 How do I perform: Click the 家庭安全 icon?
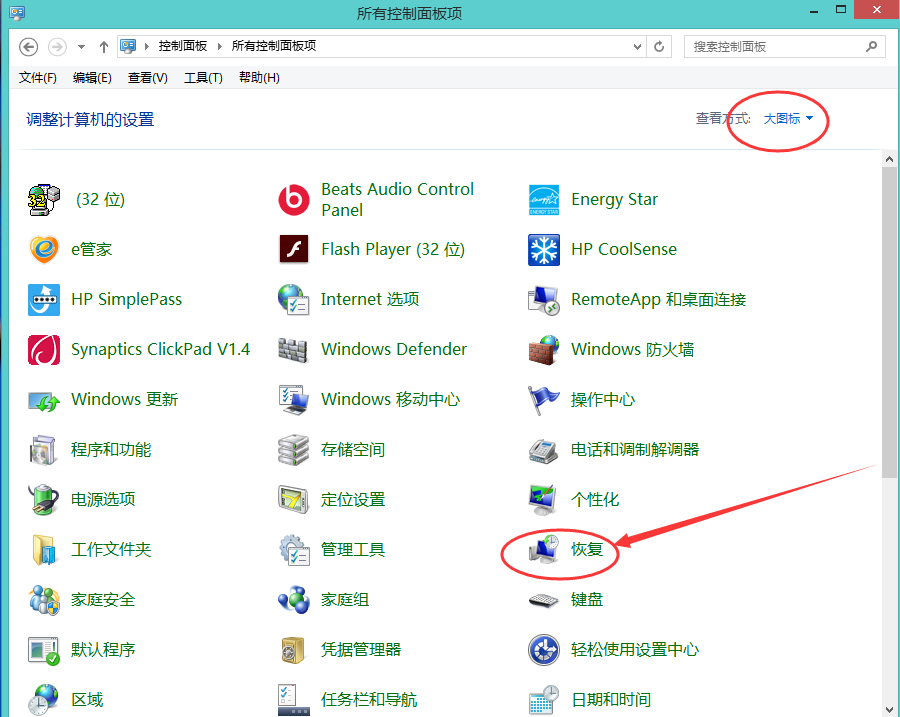point(44,600)
